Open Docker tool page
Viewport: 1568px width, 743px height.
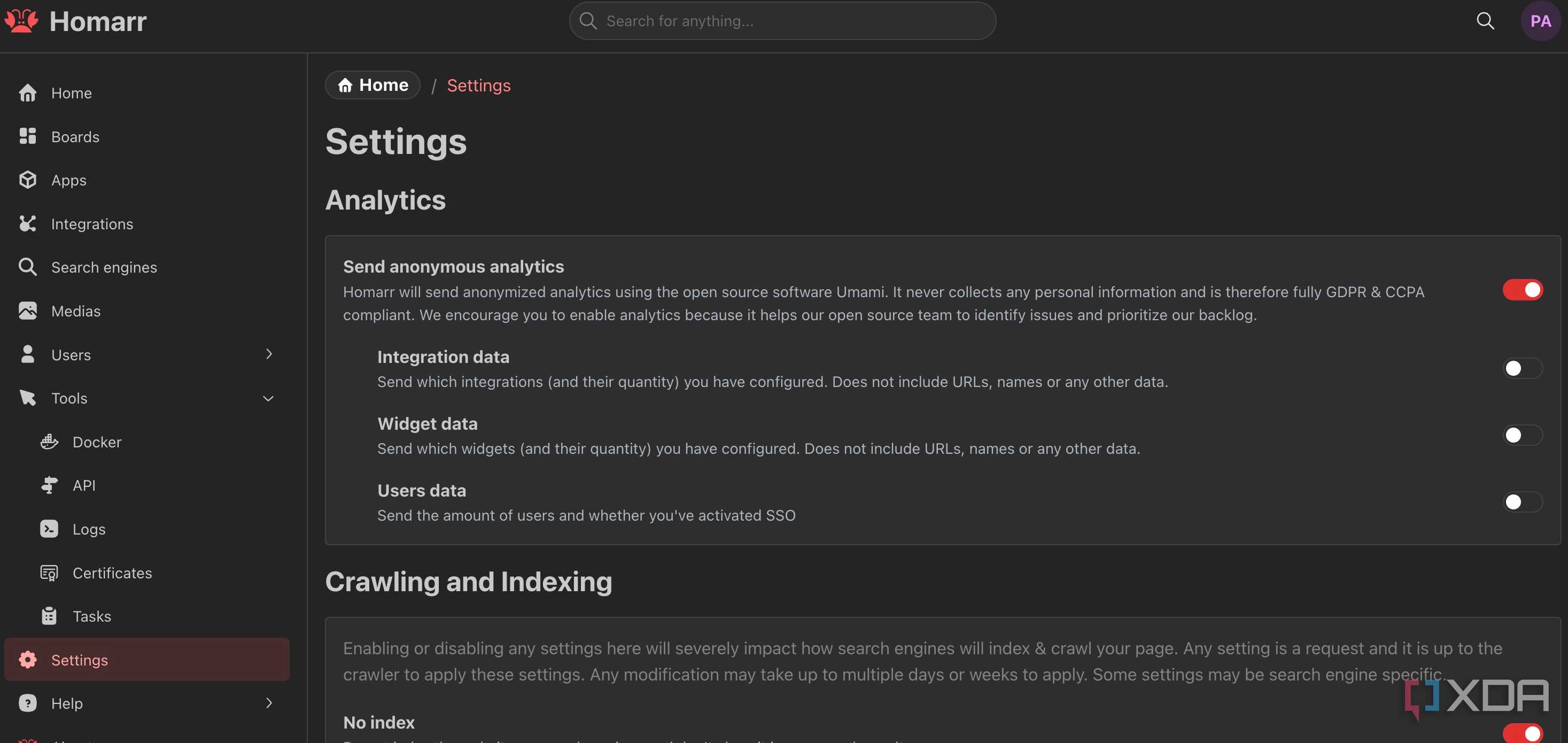pyautogui.click(x=157, y=442)
